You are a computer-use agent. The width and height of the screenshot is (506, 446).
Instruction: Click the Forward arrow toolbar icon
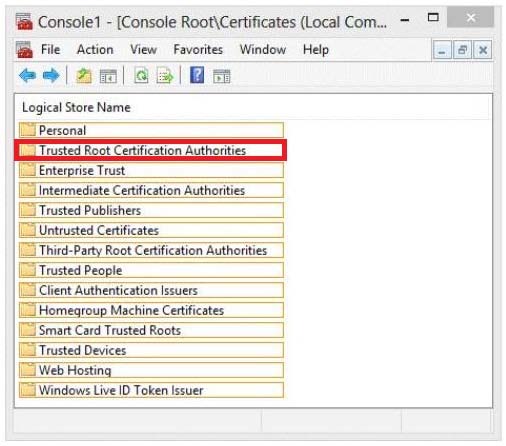click(x=51, y=76)
